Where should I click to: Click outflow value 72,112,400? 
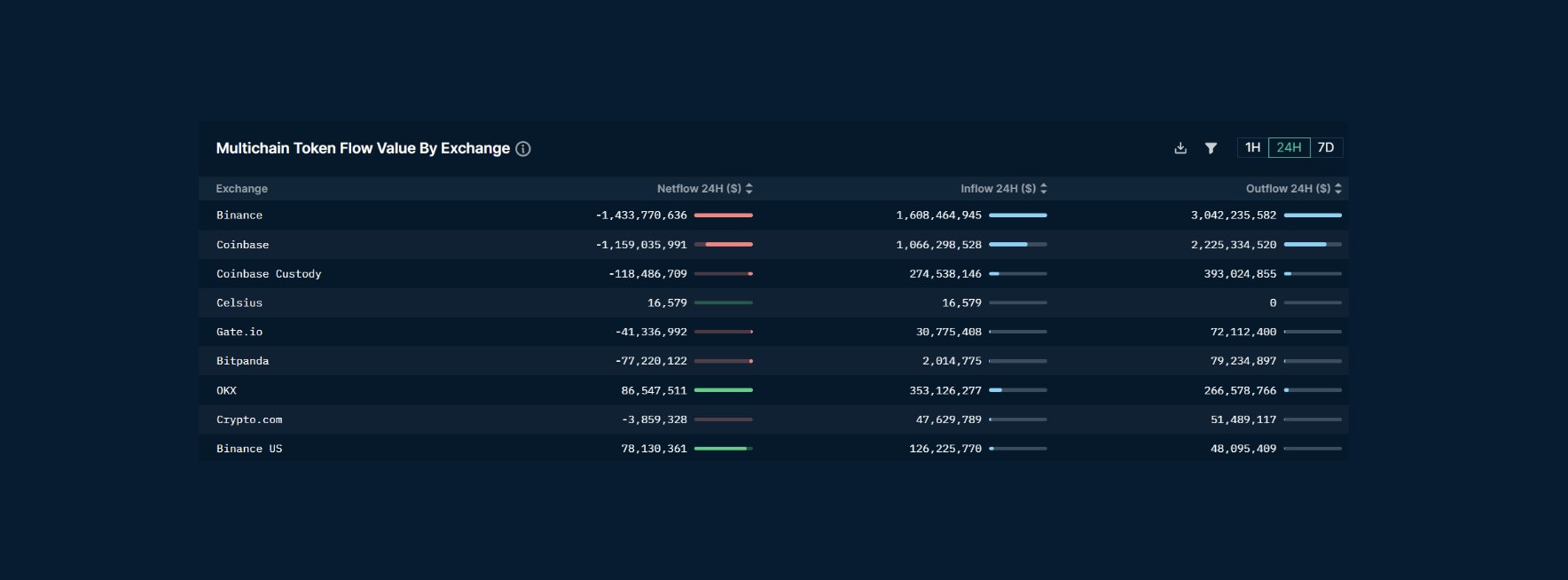1243,332
